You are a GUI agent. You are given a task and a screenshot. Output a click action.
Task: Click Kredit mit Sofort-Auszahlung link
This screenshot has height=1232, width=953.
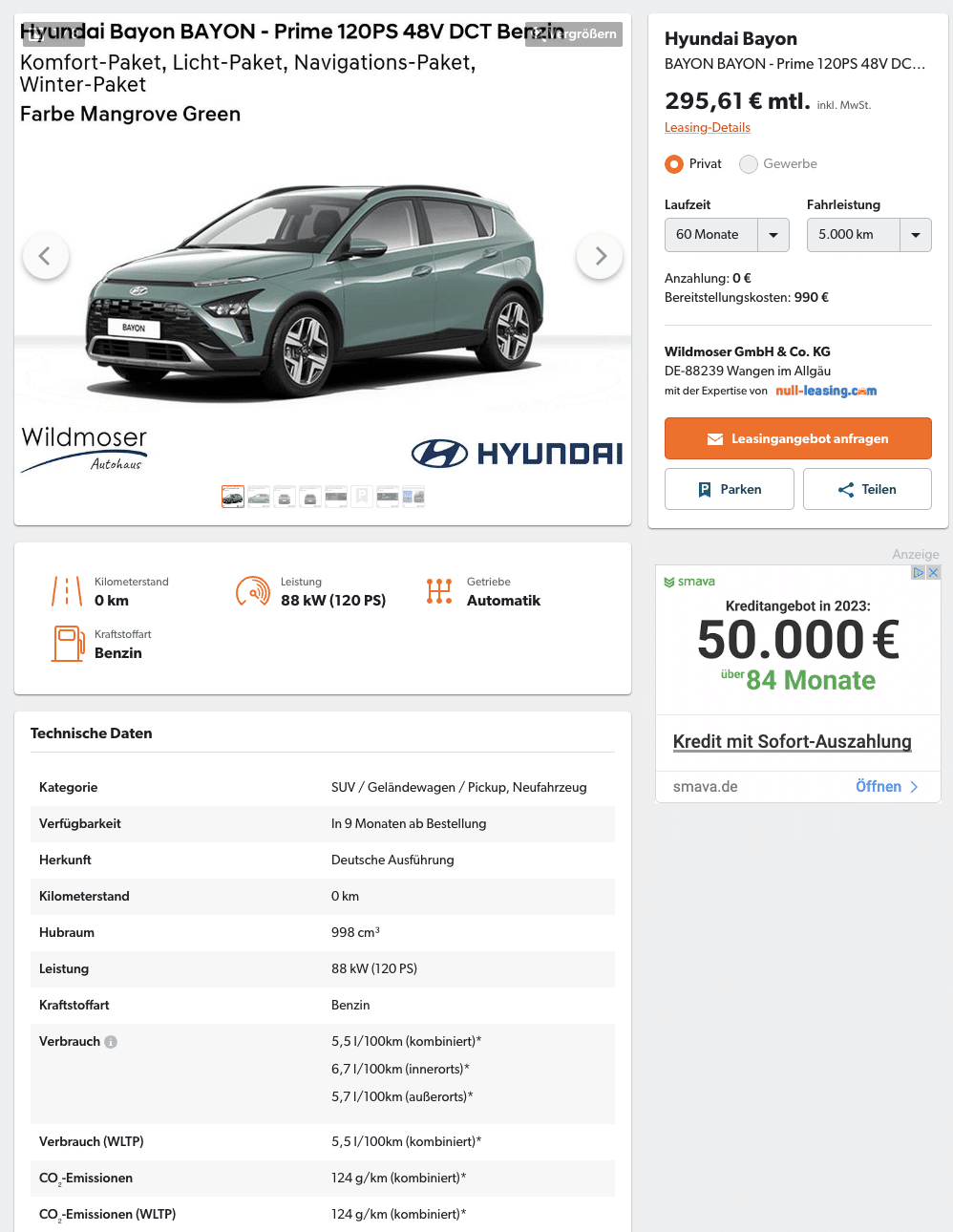pos(793,742)
